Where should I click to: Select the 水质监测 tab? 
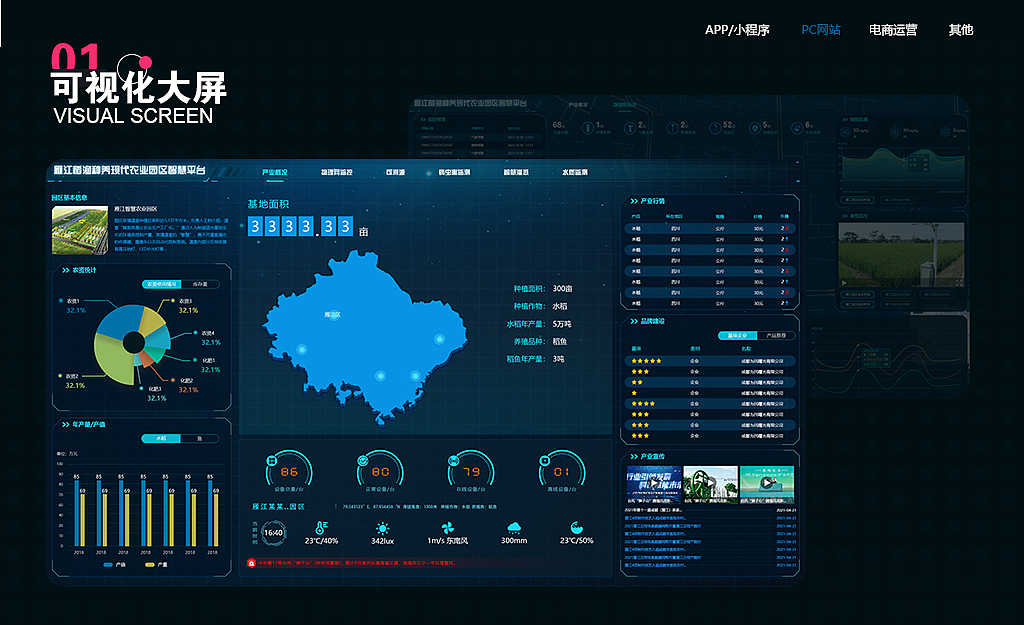point(575,172)
